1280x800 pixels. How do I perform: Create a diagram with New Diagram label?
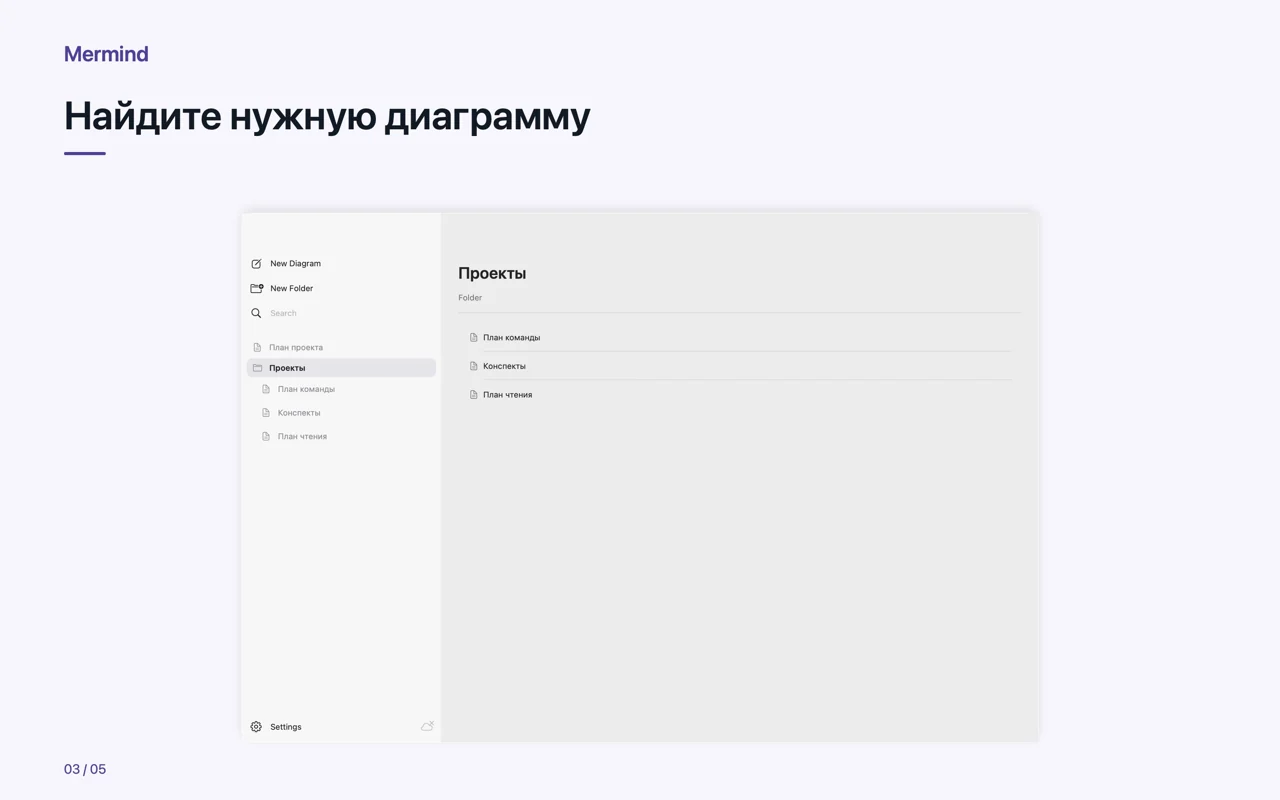pos(295,264)
